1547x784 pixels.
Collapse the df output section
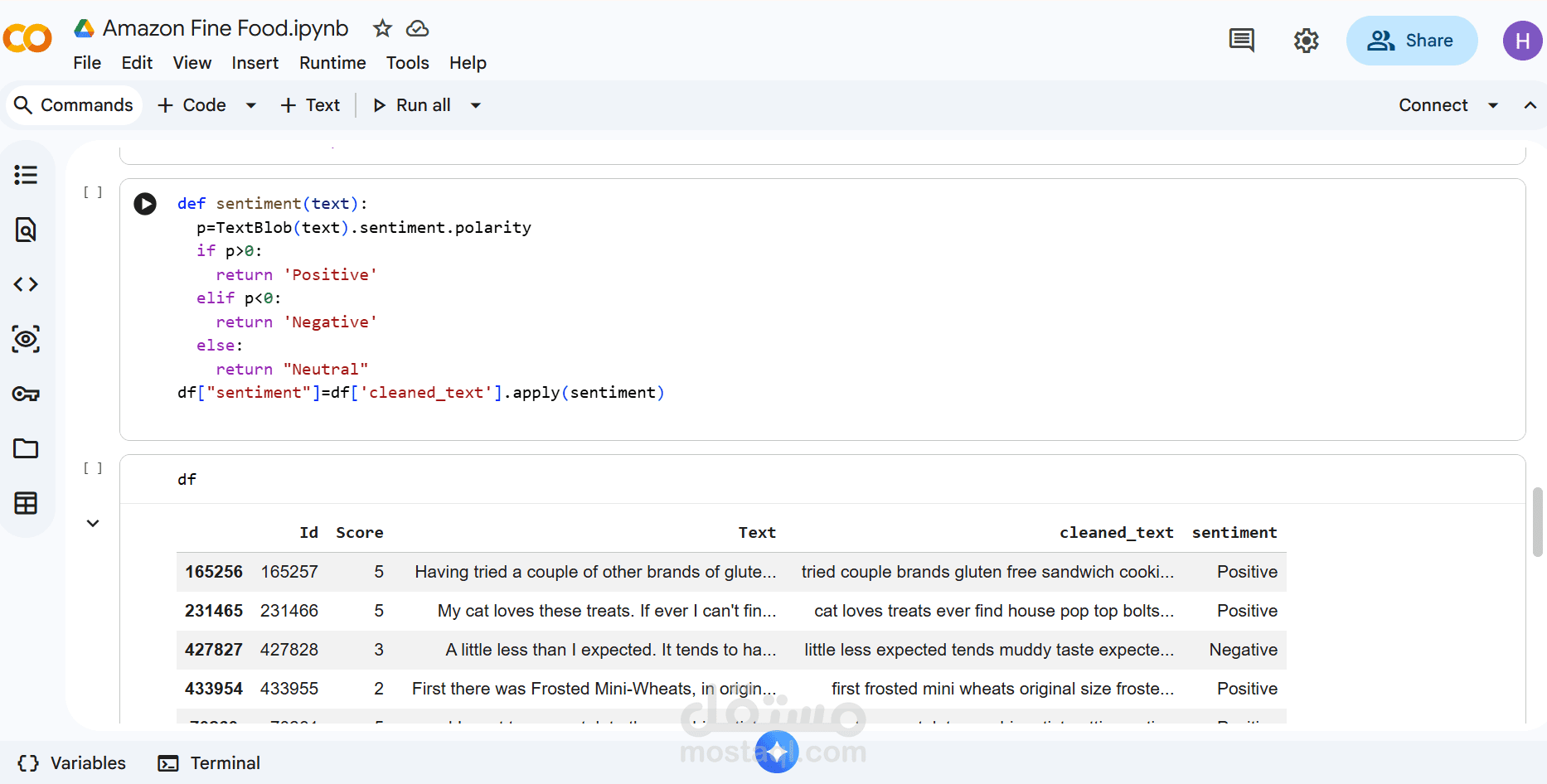coord(93,523)
